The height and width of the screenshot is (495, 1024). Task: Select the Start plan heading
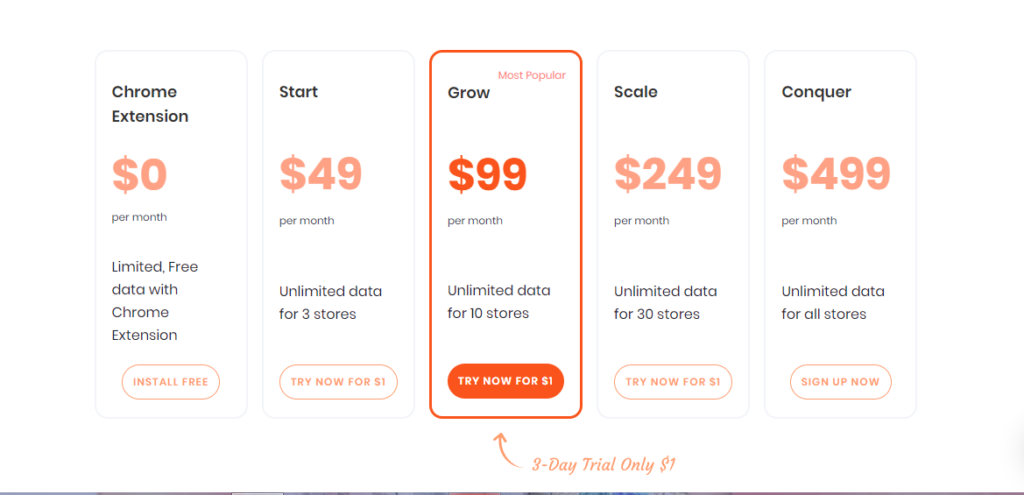[298, 92]
